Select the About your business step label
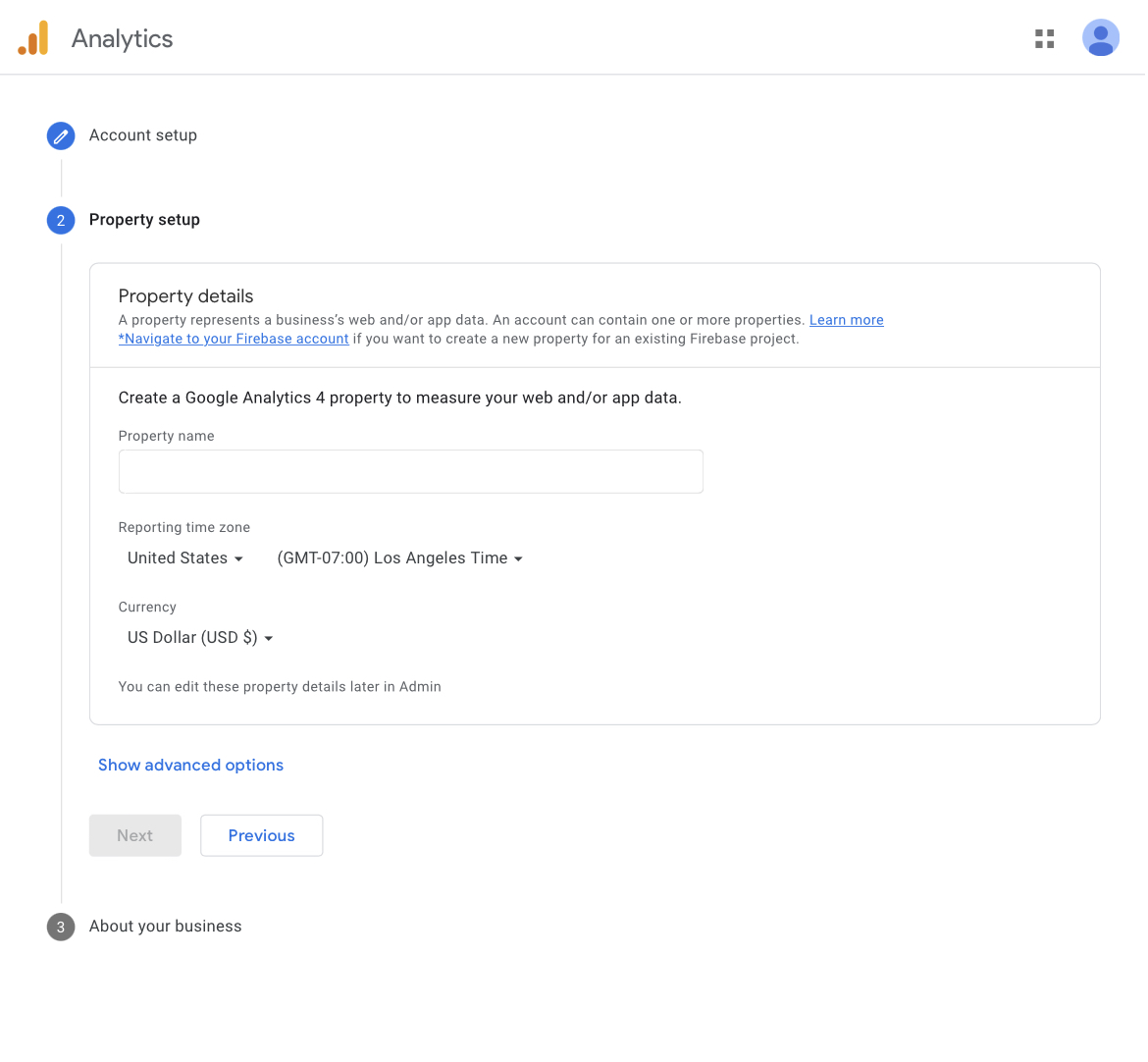Screen dimensions: 1148x1062 pos(165,927)
